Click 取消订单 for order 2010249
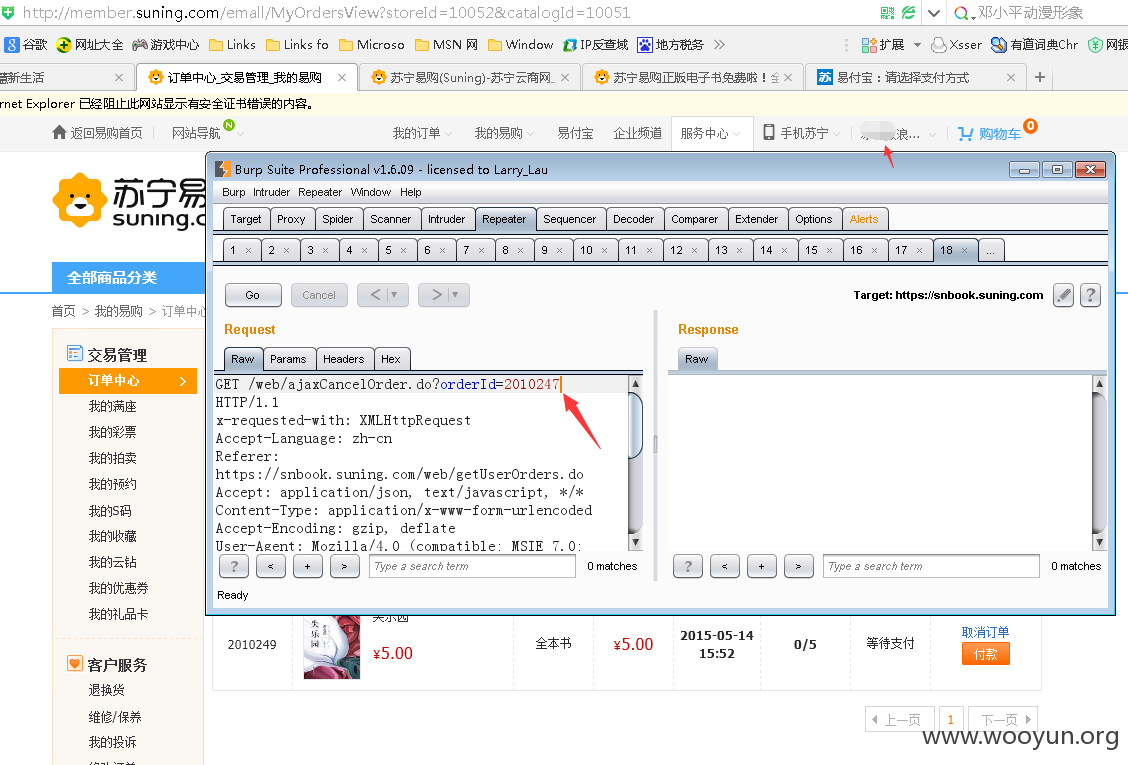Image resolution: width=1128 pixels, height=765 pixels. click(x=986, y=632)
